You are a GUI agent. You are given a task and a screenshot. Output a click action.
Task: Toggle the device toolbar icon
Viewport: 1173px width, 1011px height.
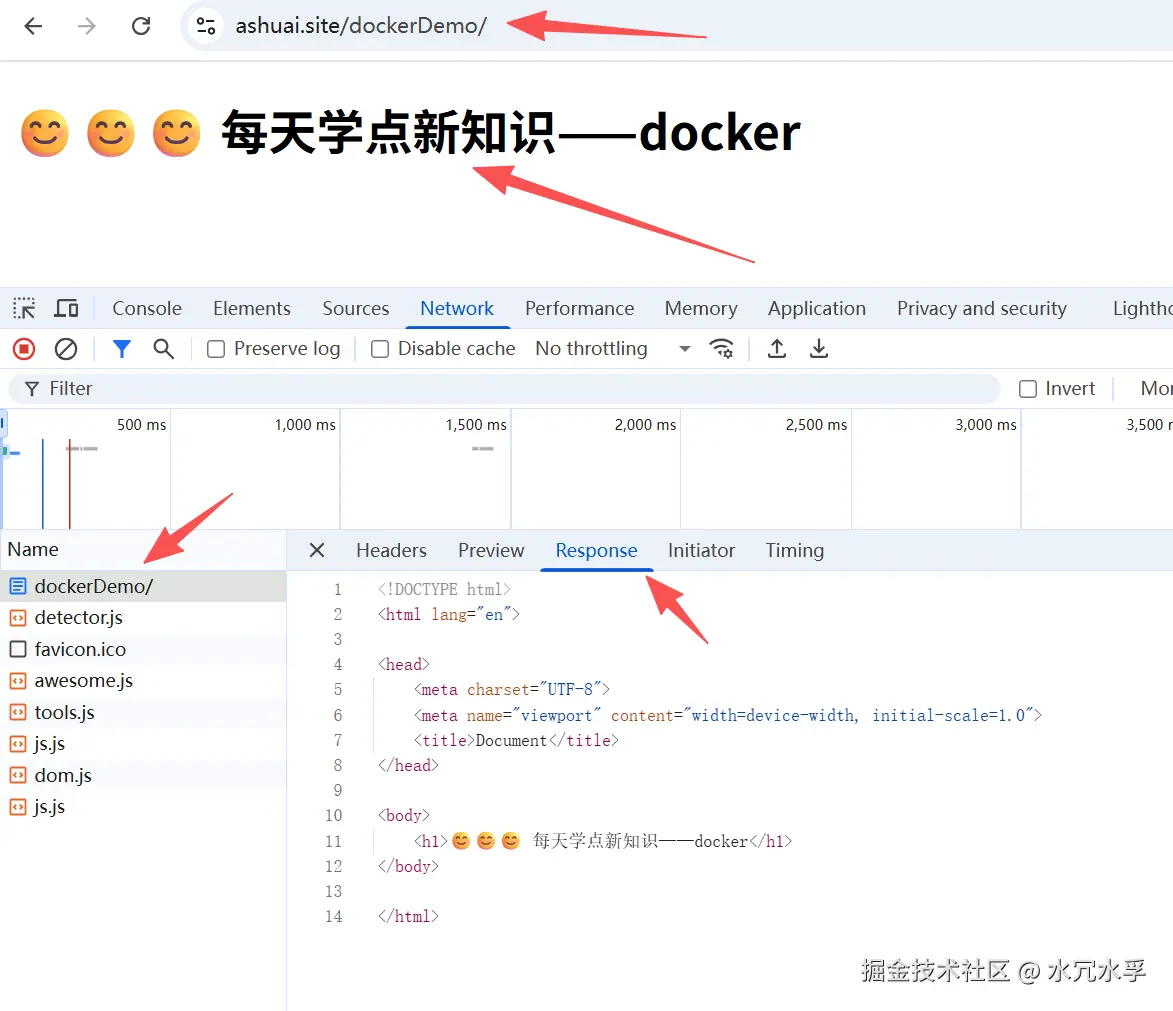67,308
